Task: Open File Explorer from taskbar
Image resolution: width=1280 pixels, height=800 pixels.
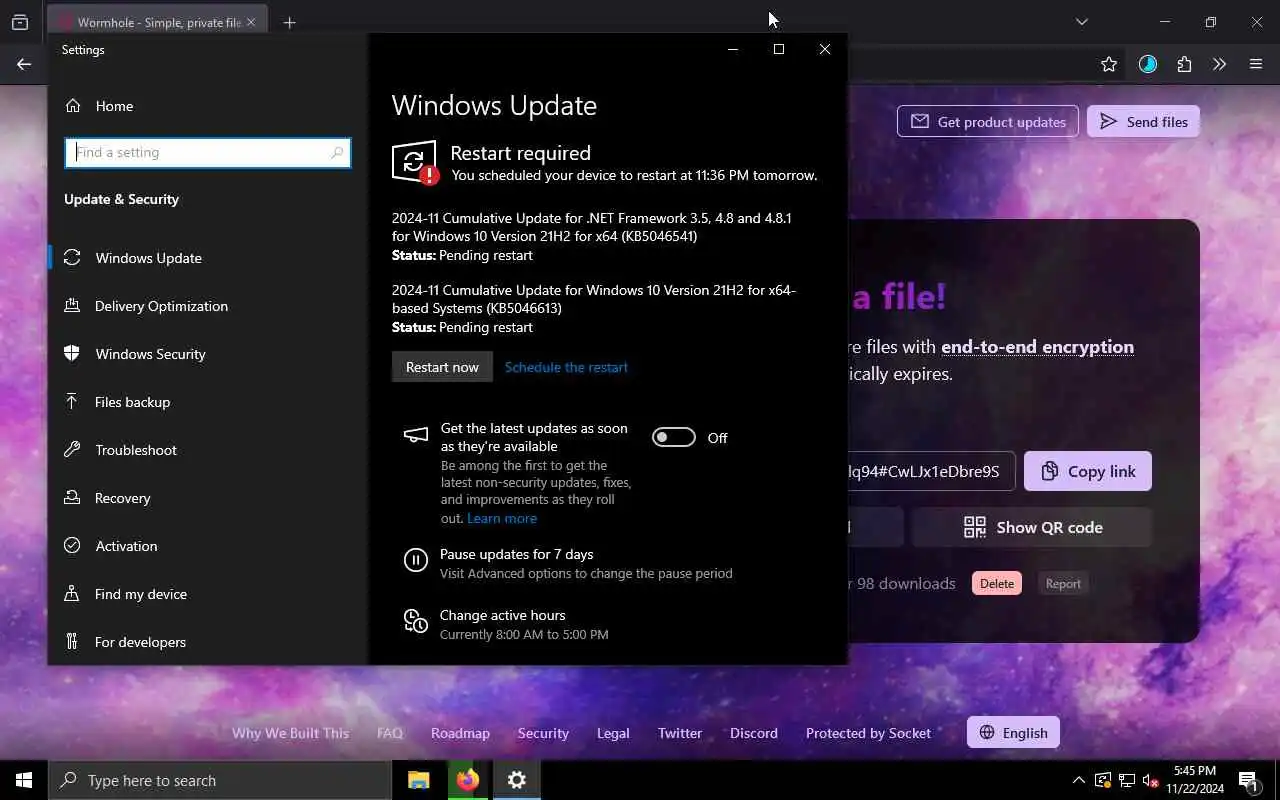Action: click(419, 780)
